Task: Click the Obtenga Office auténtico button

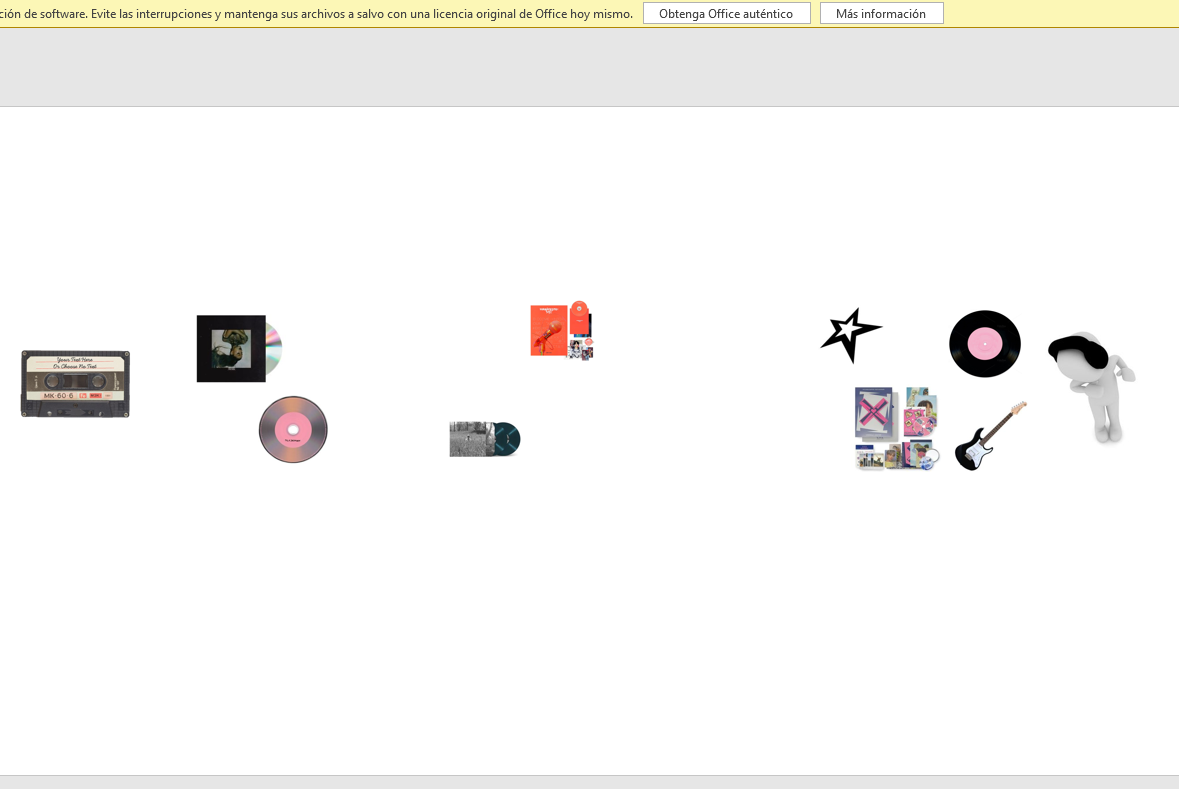Action: coord(726,14)
